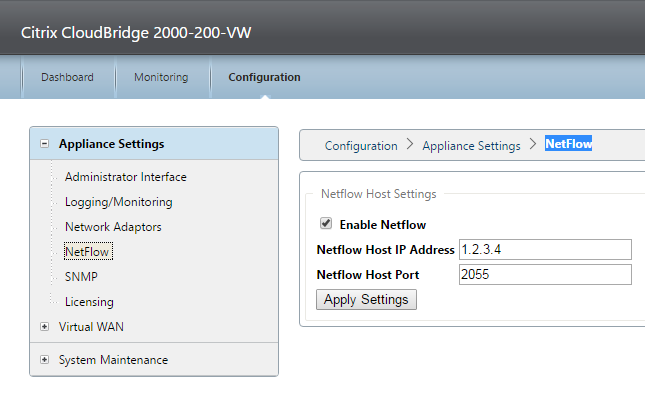Collapse the Appliance Settings section
The width and height of the screenshot is (645, 416).
[x=45, y=144]
